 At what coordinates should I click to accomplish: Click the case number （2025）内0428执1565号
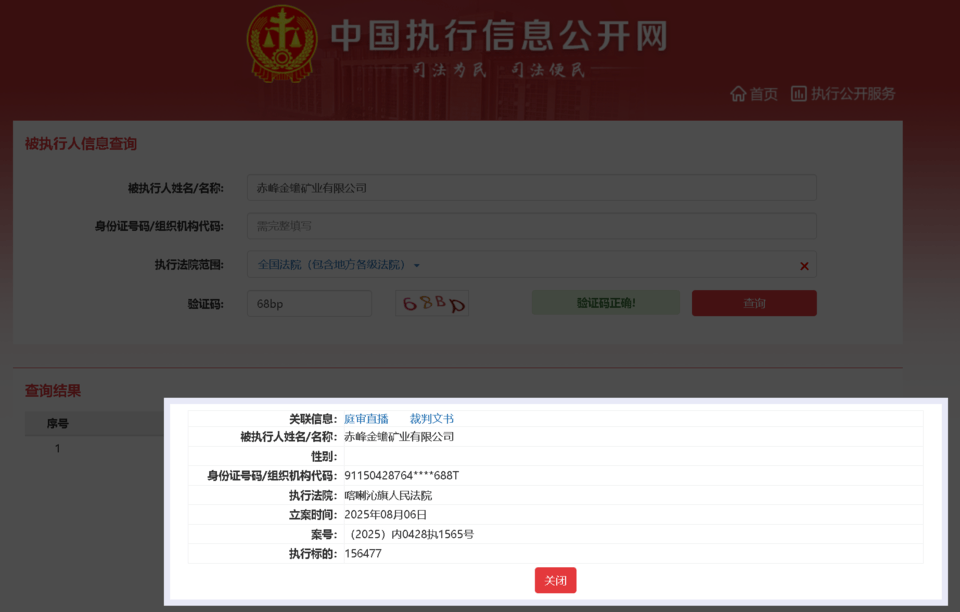(x=409, y=534)
